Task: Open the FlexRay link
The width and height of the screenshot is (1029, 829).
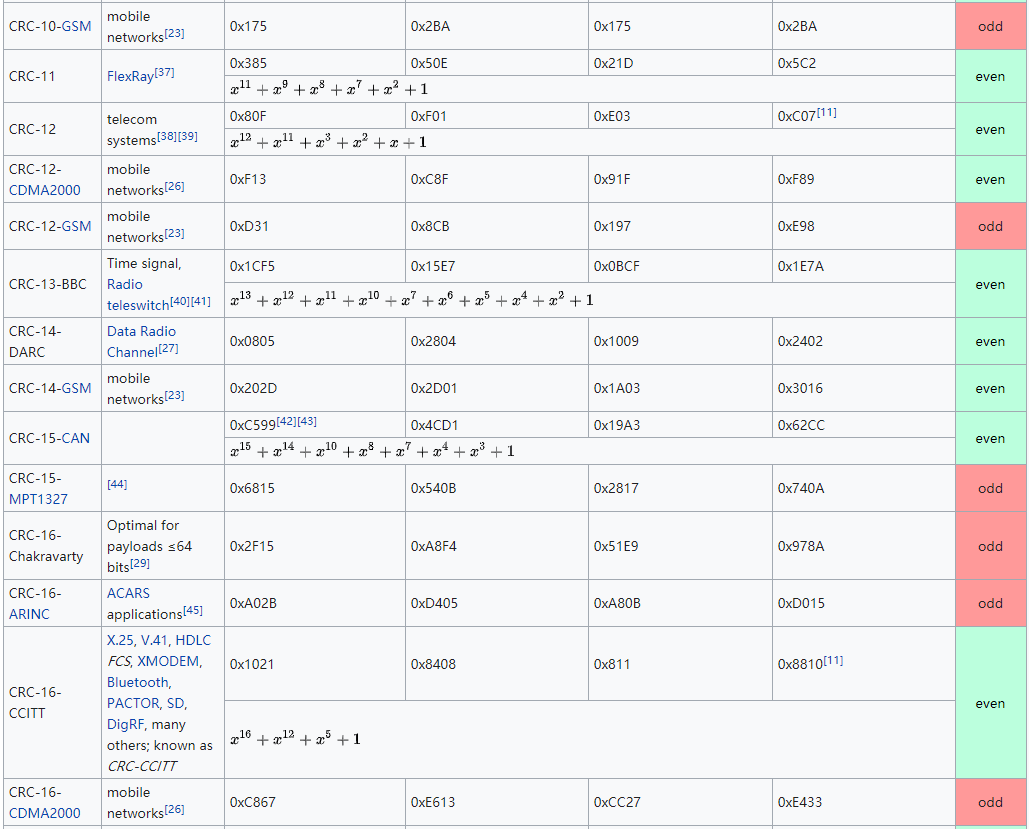Action: pos(130,76)
